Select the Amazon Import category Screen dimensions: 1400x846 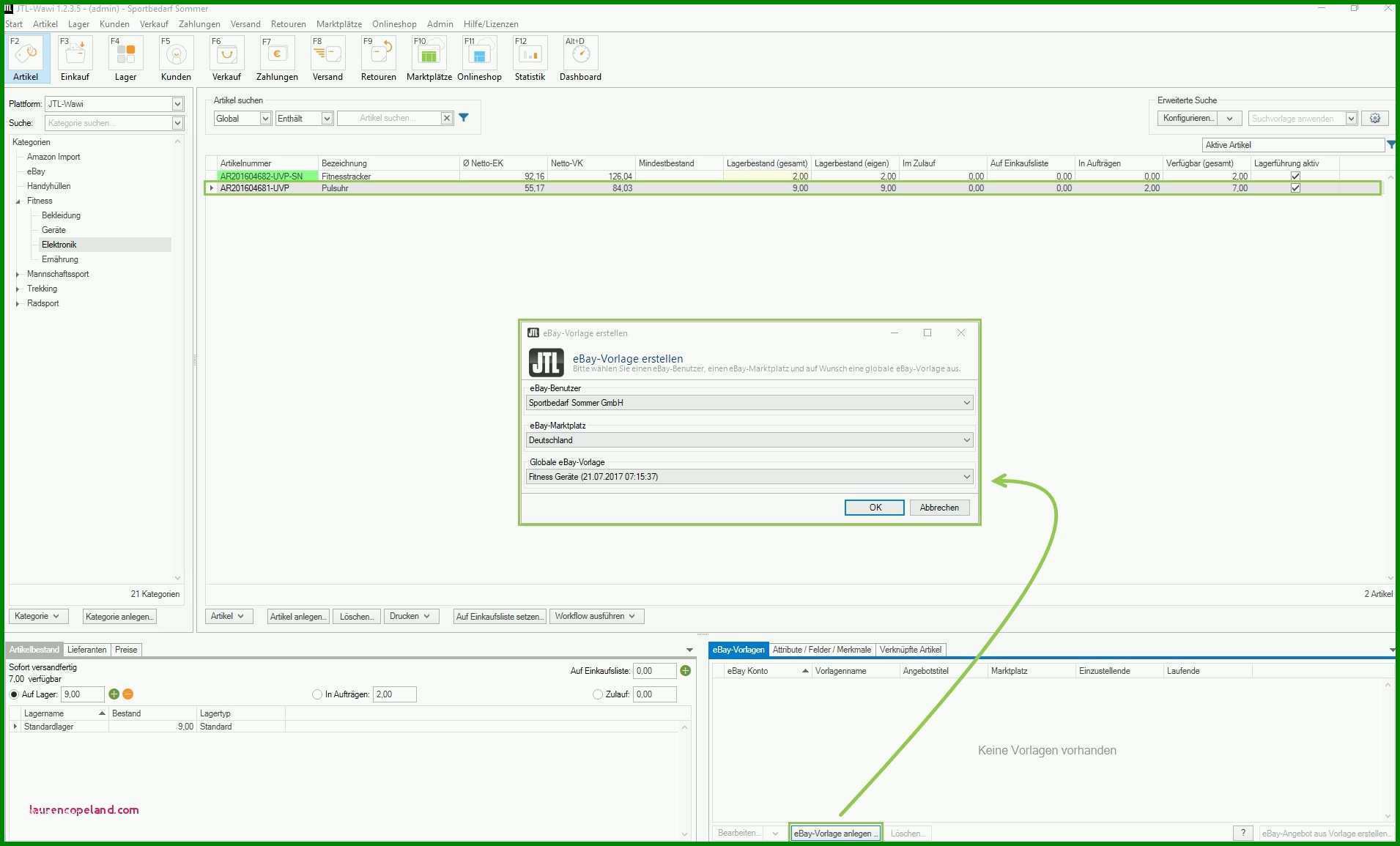click(x=53, y=157)
